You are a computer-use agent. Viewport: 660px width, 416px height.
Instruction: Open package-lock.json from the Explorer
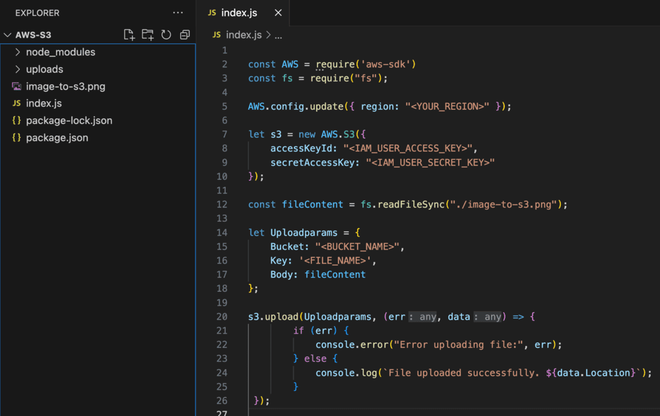[x=69, y=120]
